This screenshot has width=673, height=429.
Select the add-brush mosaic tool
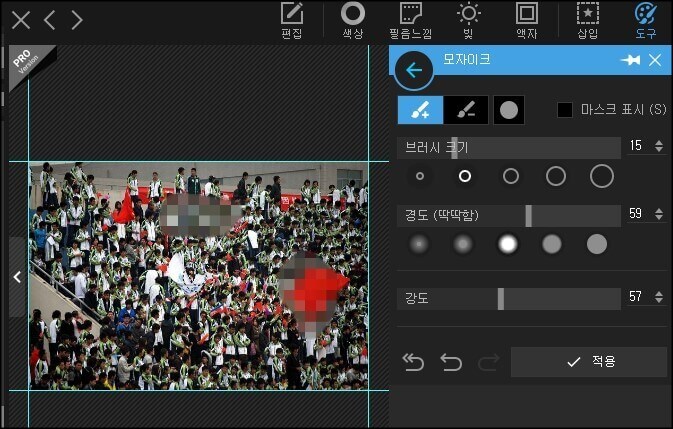point(420,110)
